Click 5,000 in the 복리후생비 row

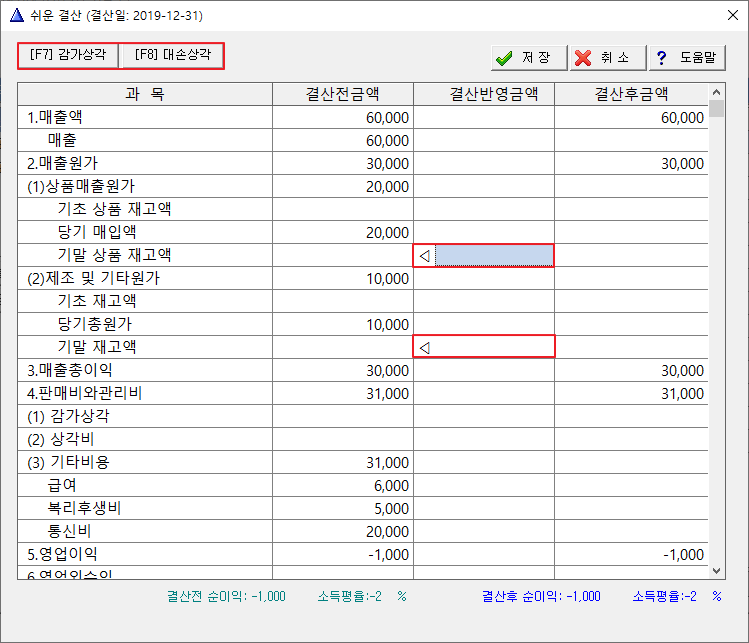tap(391, 509)
